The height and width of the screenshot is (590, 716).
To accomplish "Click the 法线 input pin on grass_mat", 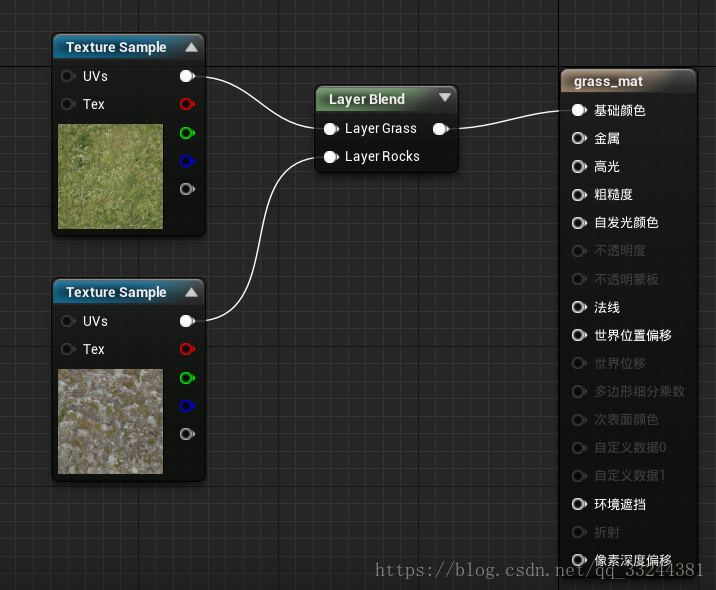I will [579, 307].
